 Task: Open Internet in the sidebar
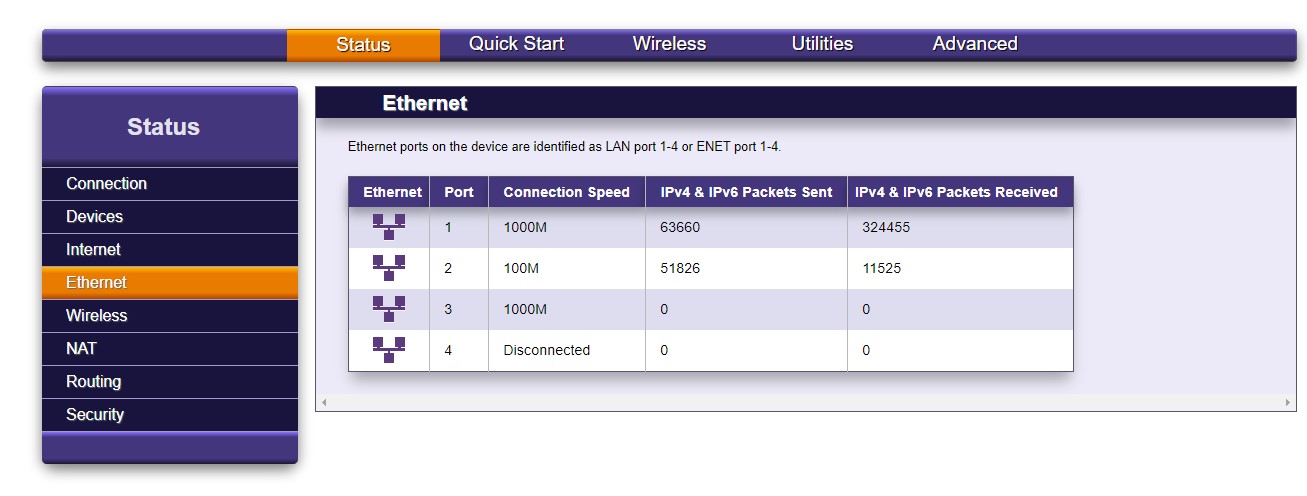(93, 250)
